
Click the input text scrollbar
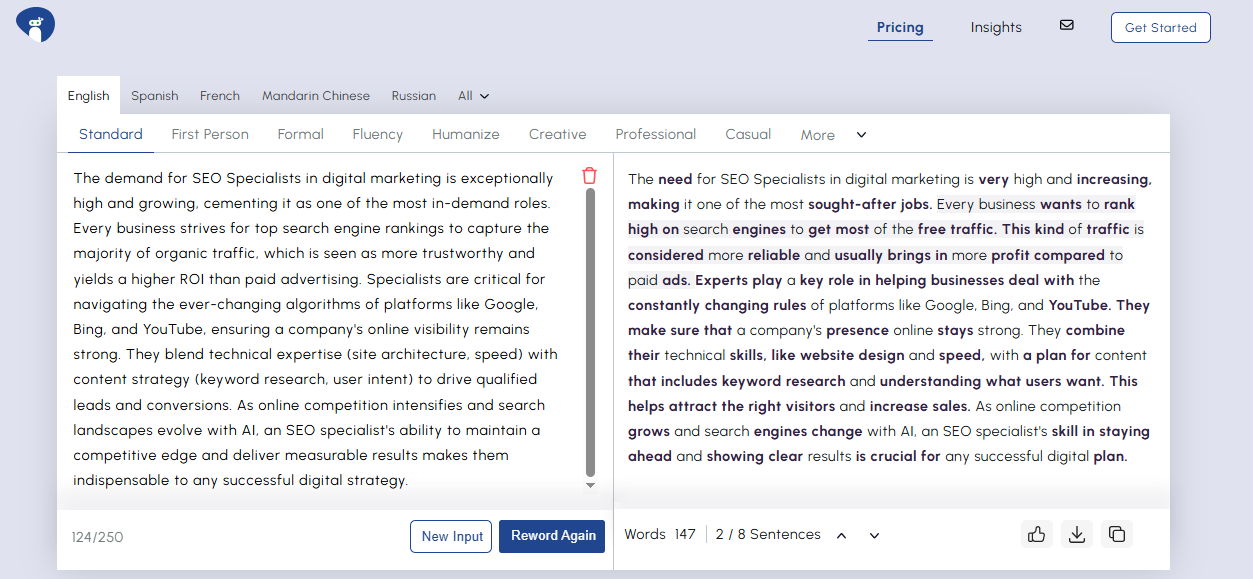click(590, 330)
